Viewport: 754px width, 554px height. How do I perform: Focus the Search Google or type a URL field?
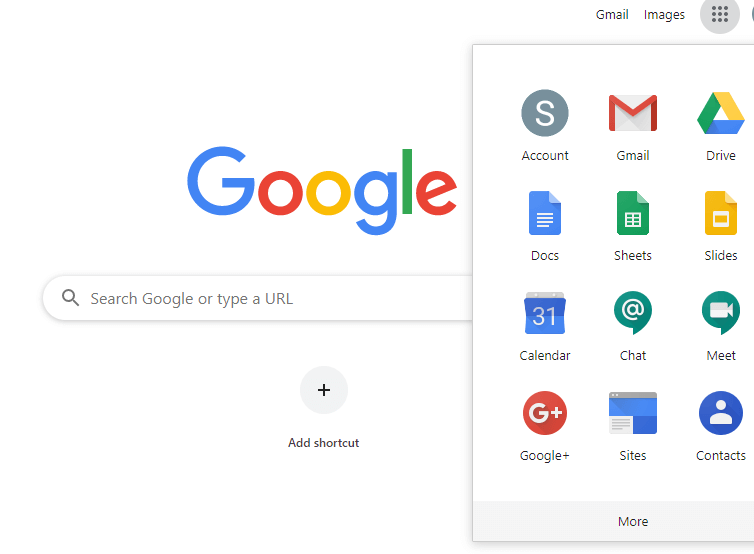point(260,298)
